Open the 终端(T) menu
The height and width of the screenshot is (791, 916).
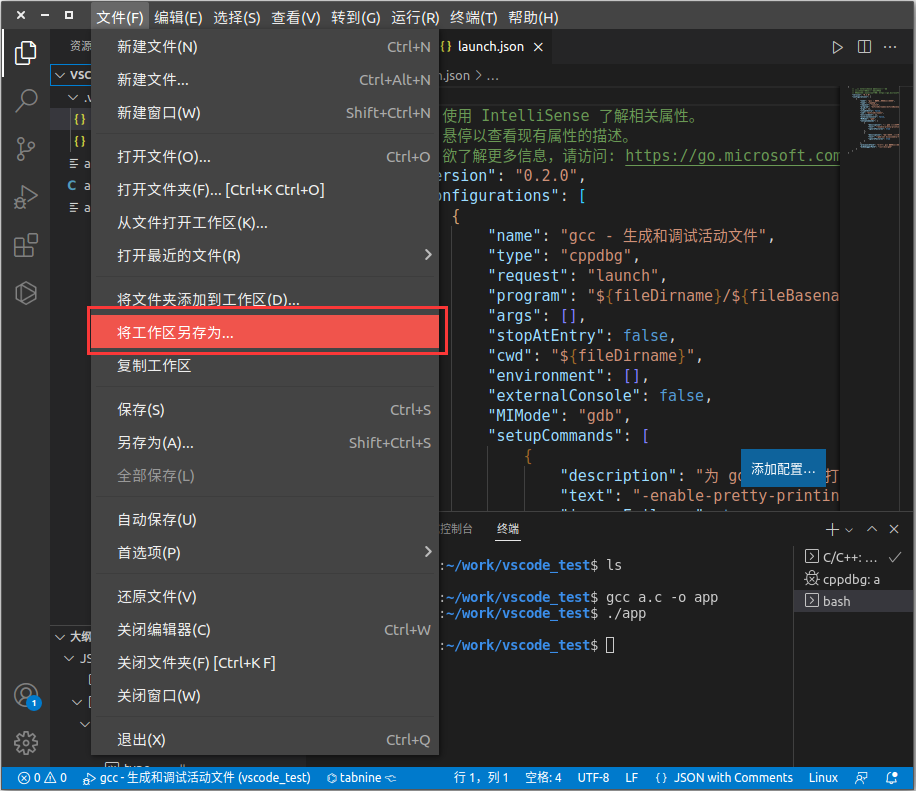(473, 18)
